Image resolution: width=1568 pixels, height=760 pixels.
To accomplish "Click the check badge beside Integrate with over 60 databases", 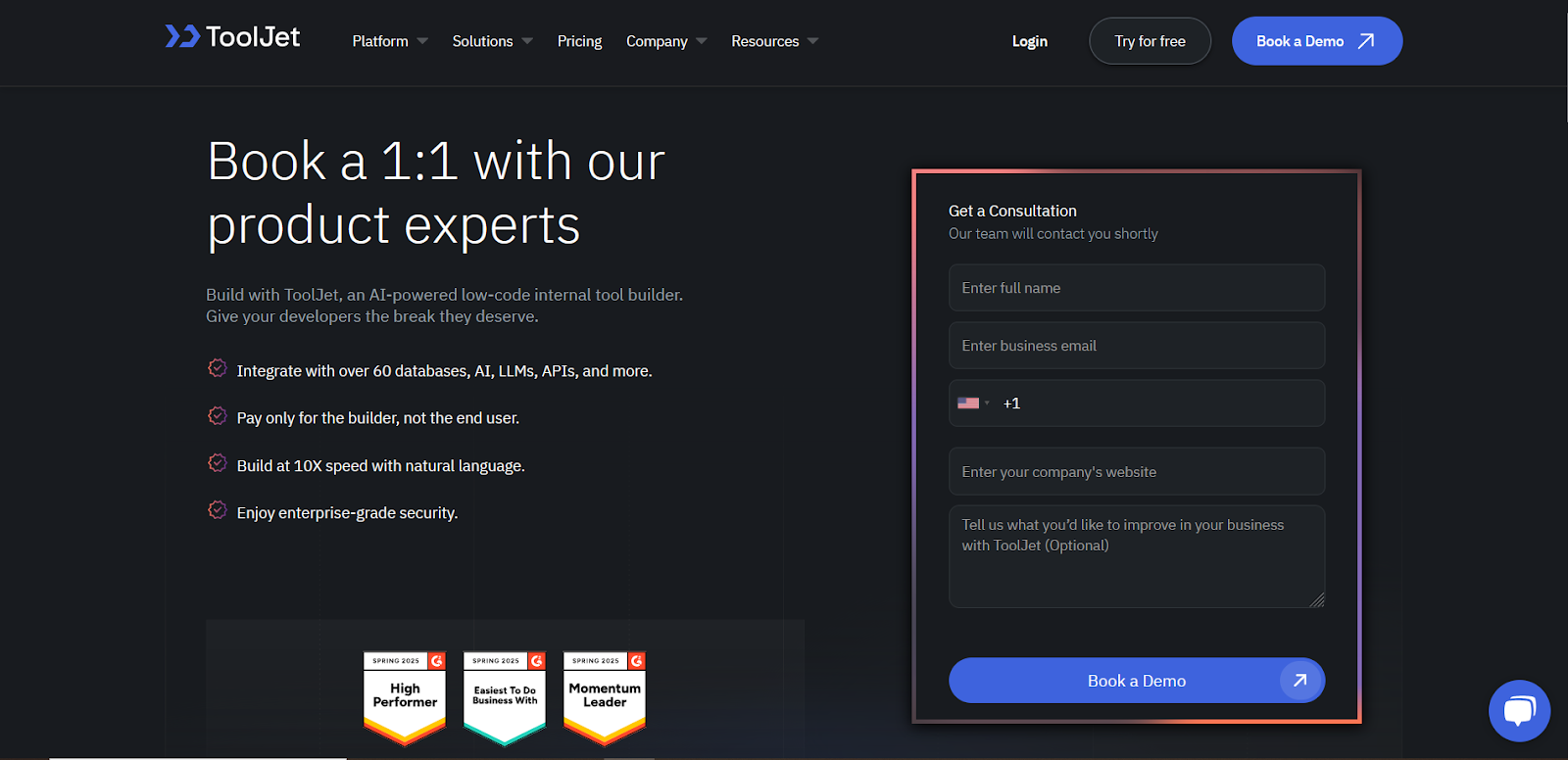I will [218, 368].
